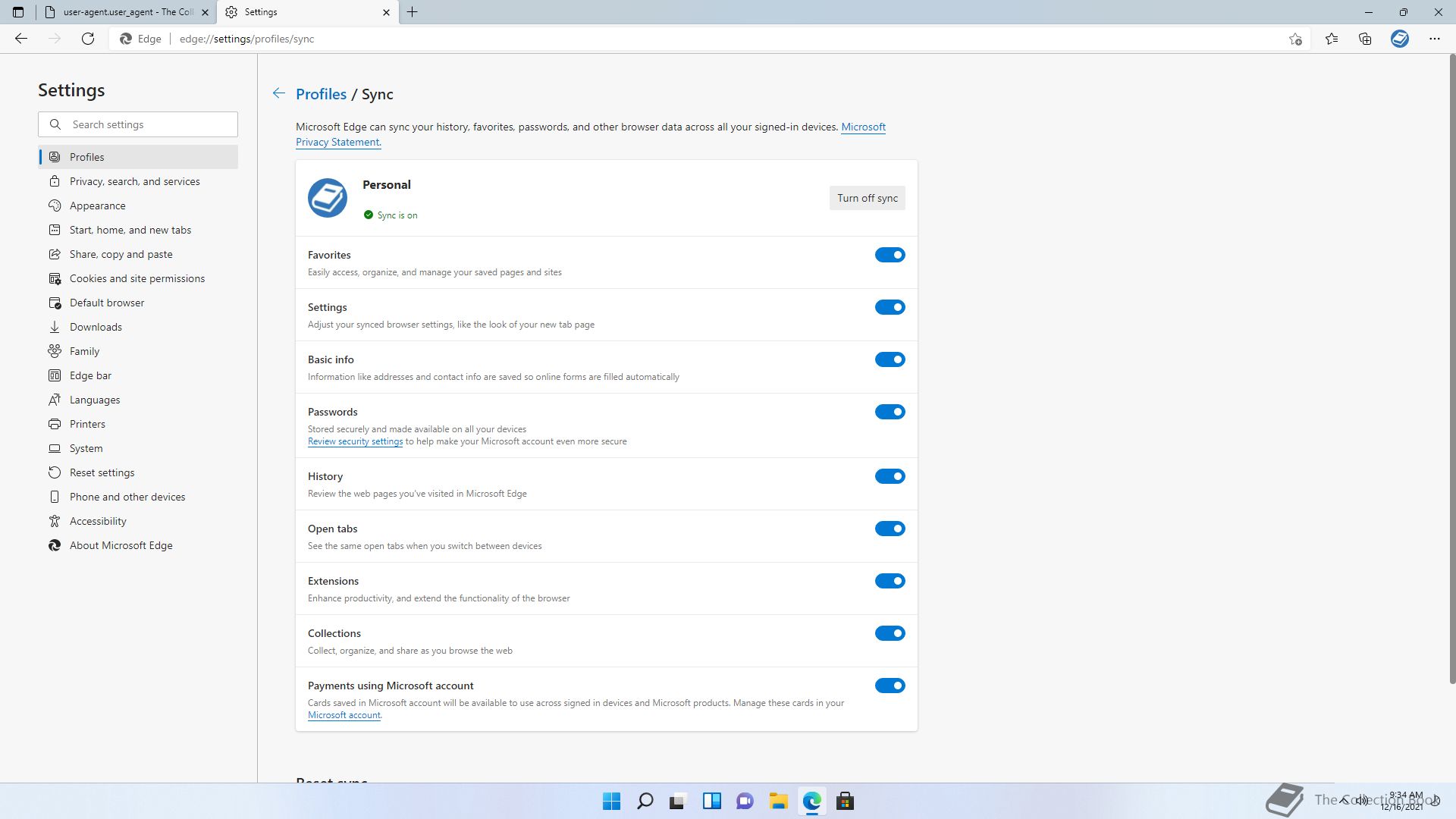Disable the Favorites sync toggle
Viewport: 1456px width, 819px height.
tap(890, 255)
